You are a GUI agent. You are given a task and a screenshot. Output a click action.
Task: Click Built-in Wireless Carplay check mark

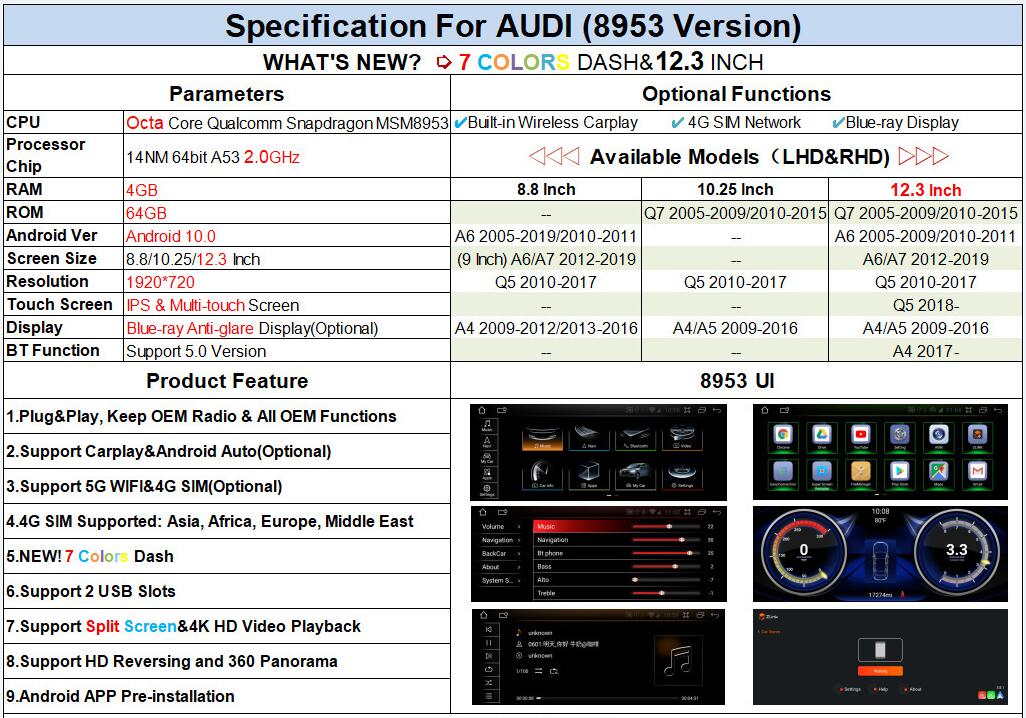[x=460, y=122]
